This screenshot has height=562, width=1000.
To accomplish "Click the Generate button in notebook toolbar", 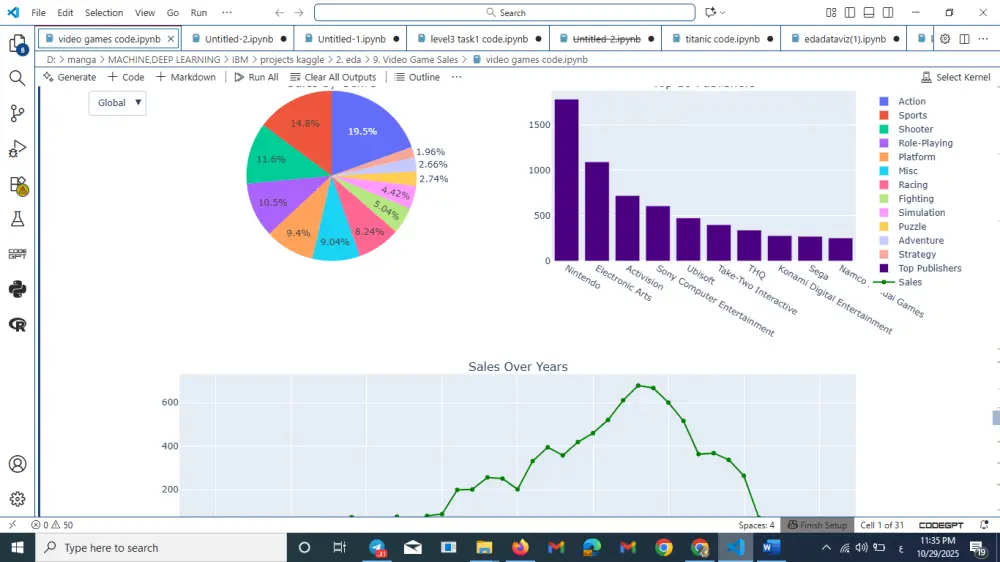I will 70,77.
